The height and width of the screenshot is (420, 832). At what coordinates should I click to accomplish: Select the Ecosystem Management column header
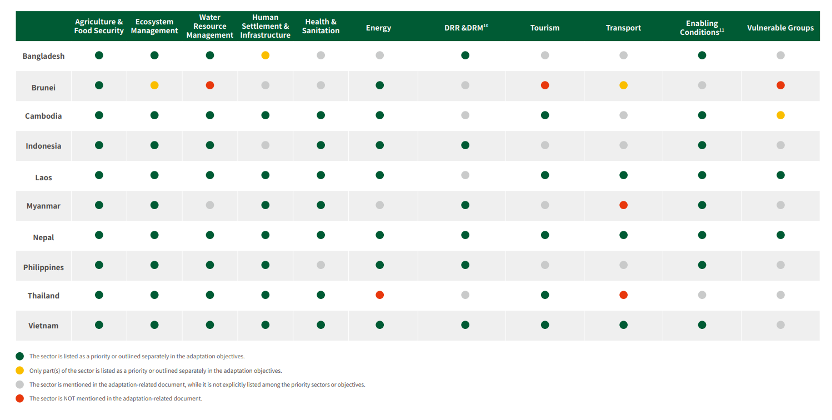[154, 26]
